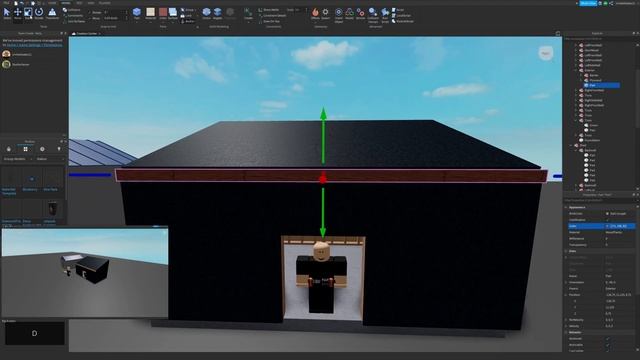The width and height of the screenshot is (640, 360).
Task: Toggle the Archivable property checkbox
Action: click(607, 345)
